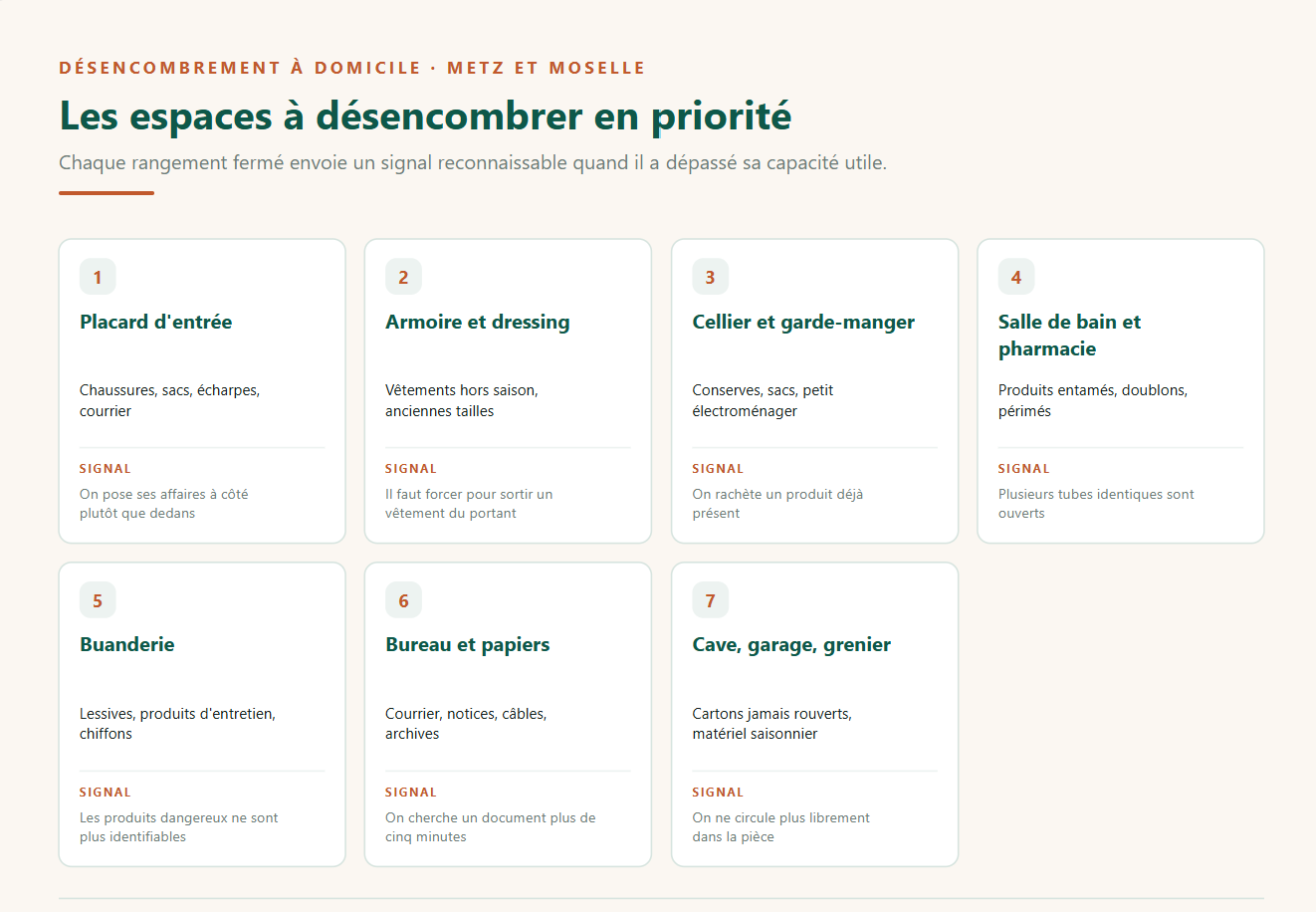1316x912 pixels.
Task: Select 'On cherche un document plus de cinq minutes'
Action: click(491, 827)
